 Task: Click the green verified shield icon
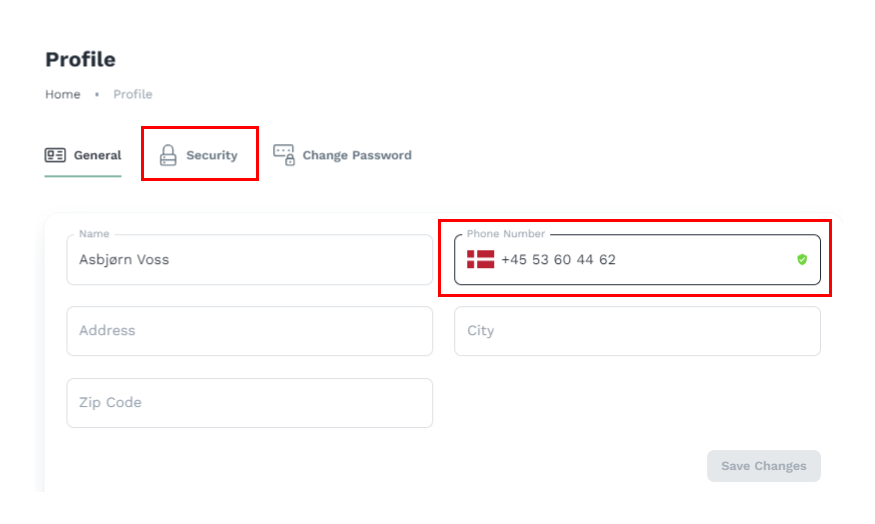point(802,260)
